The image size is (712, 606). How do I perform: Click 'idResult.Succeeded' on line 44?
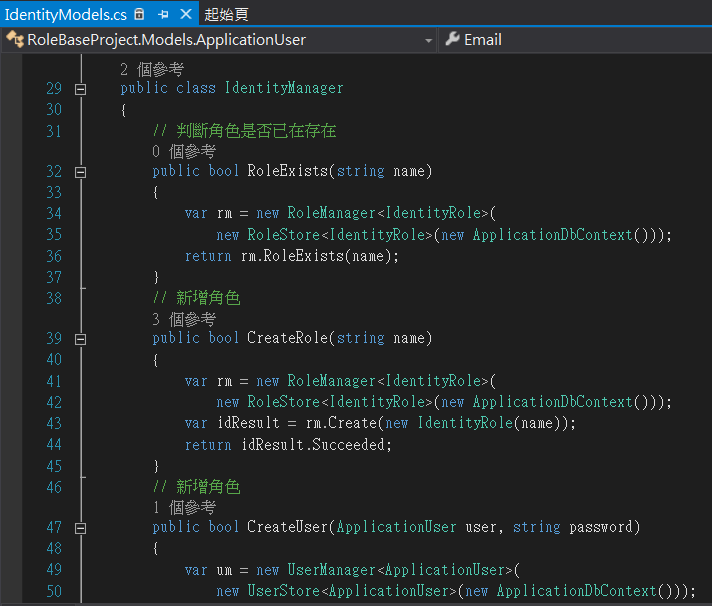pyautogui.click(x=313, y=444)
